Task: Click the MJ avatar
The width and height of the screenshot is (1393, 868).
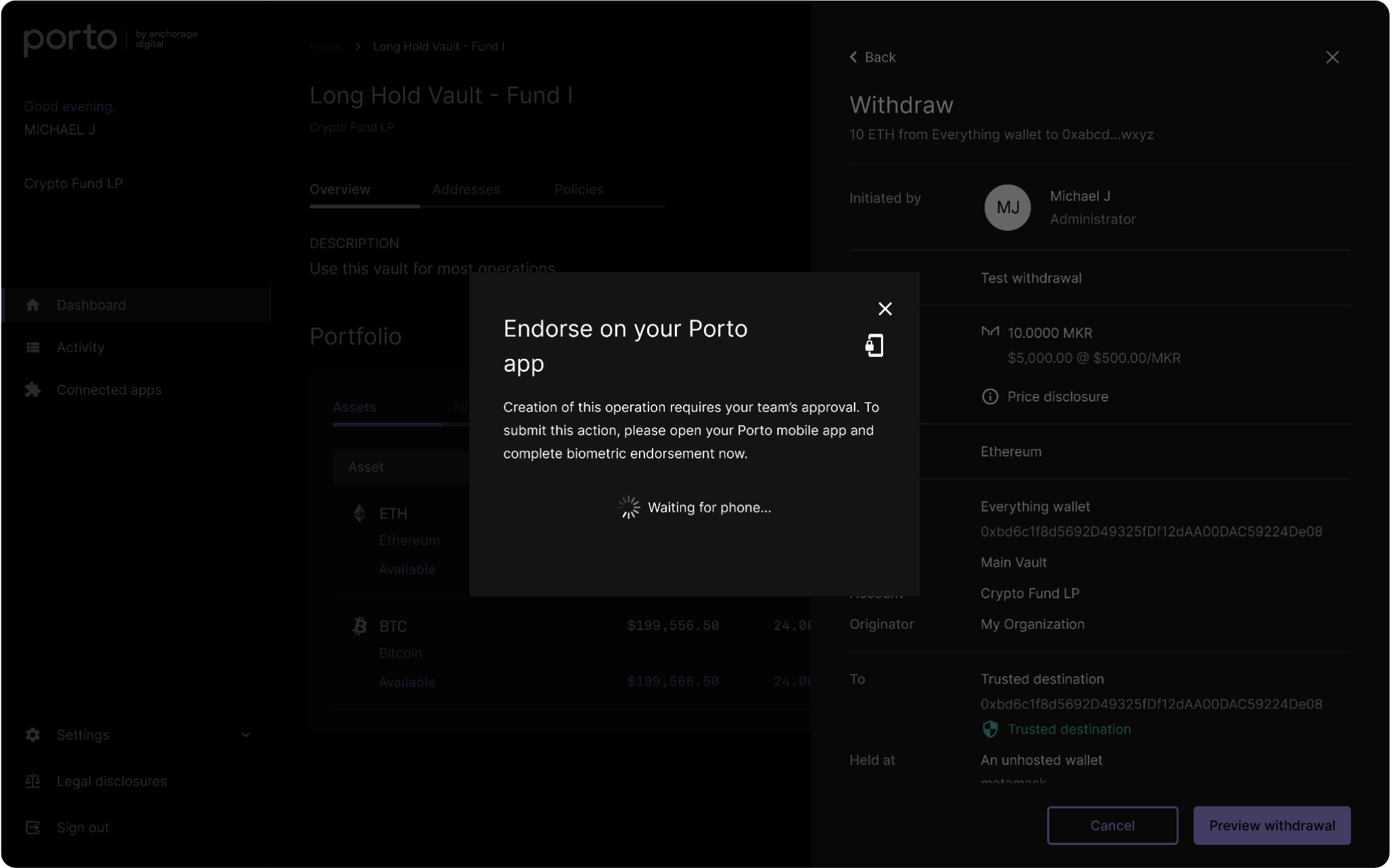Action: click(1007, 208)
